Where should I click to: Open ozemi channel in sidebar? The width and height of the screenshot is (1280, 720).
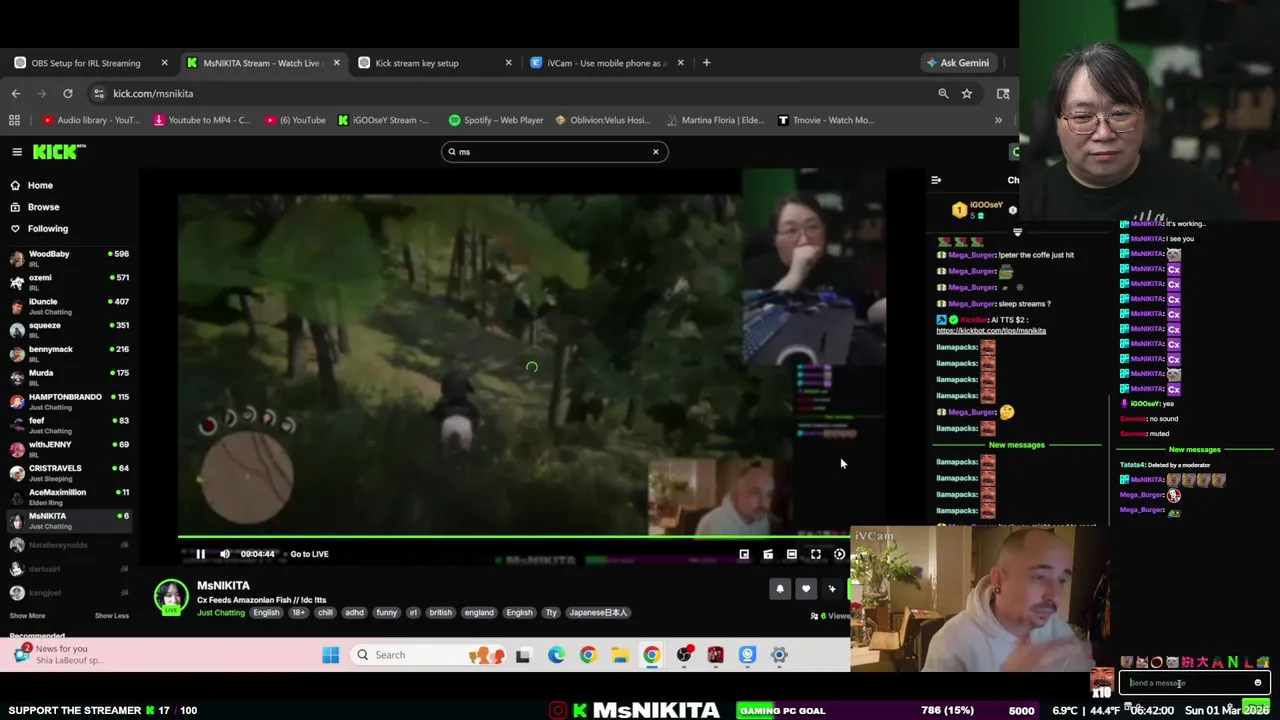tap(69, 282)
